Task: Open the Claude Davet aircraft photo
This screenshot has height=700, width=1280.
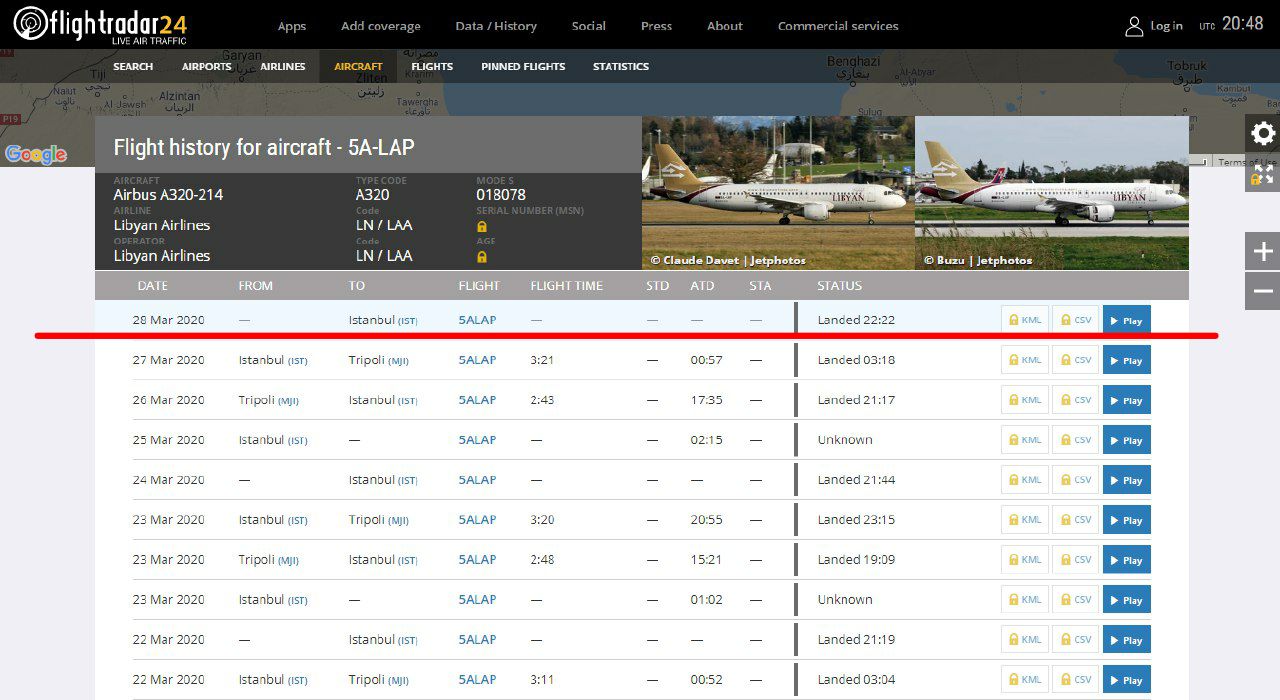Action: click(x=778, y=193)
